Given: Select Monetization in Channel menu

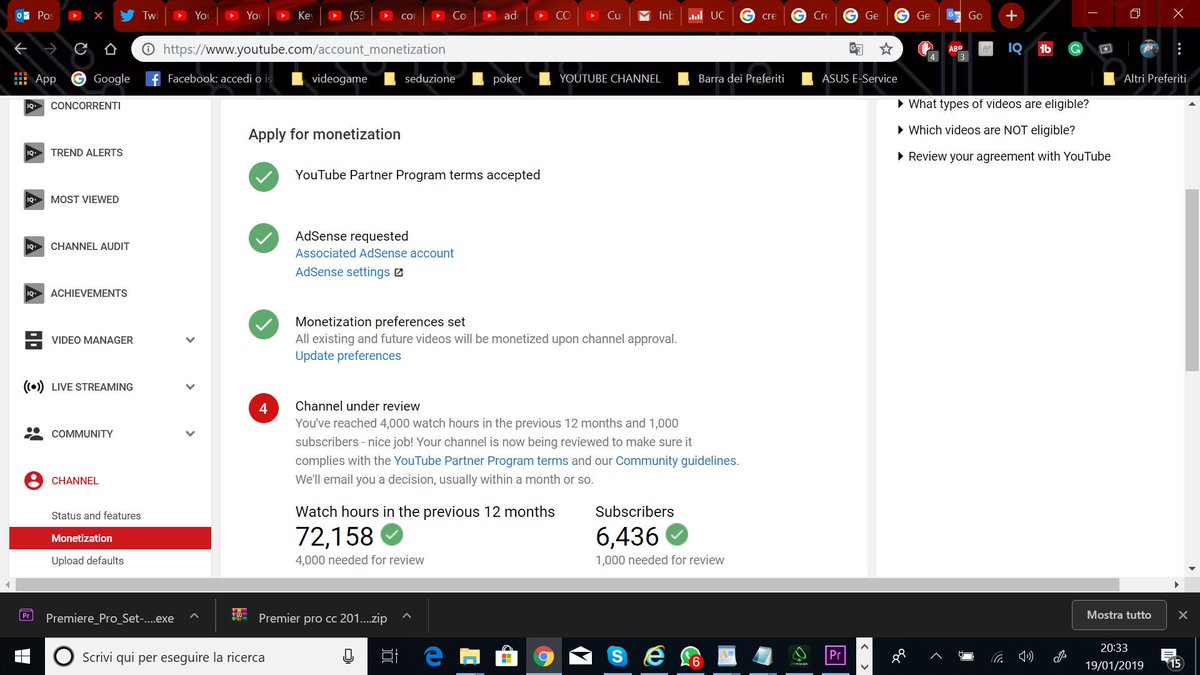Looking at the screenshot, I should [x=110, y=538].
